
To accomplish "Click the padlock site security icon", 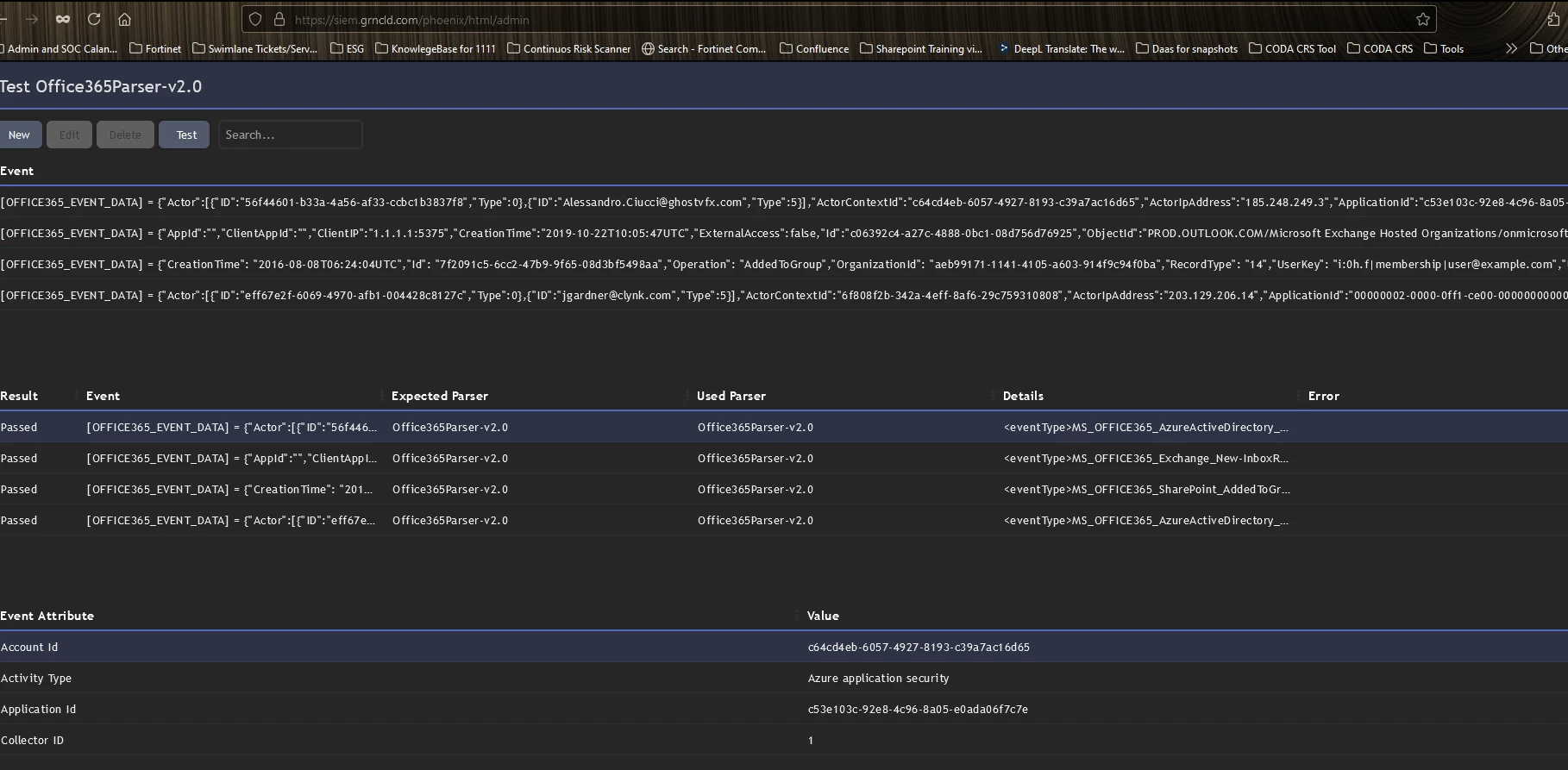I will (x=279, y=19).
